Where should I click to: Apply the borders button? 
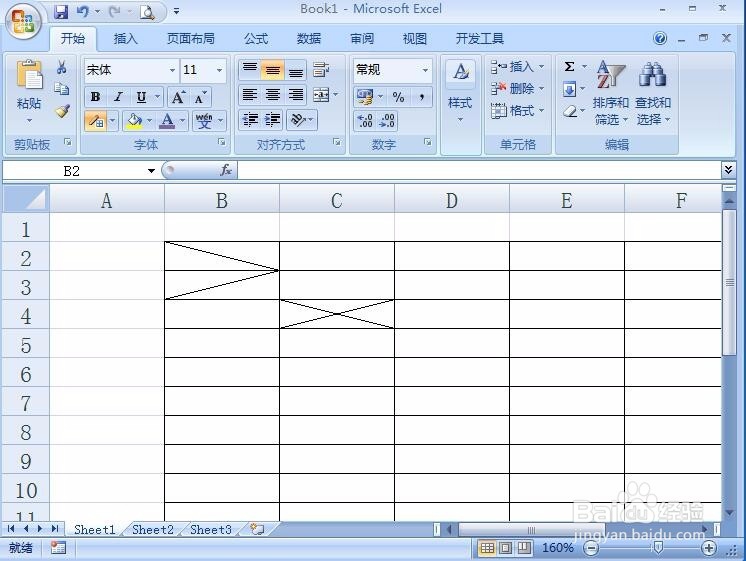click(x=96, y=121)
